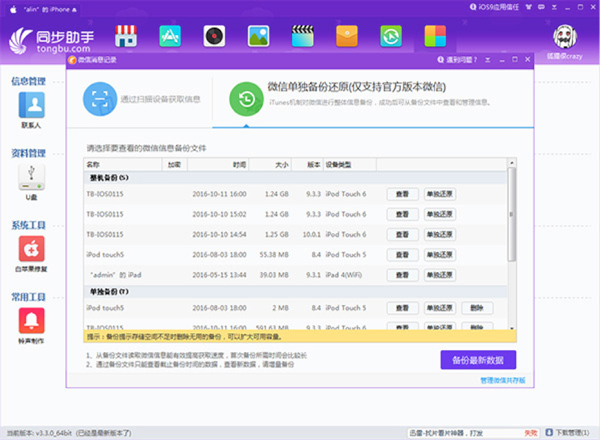
Task: View the admin iPad backup
Action: coord(402,275)
